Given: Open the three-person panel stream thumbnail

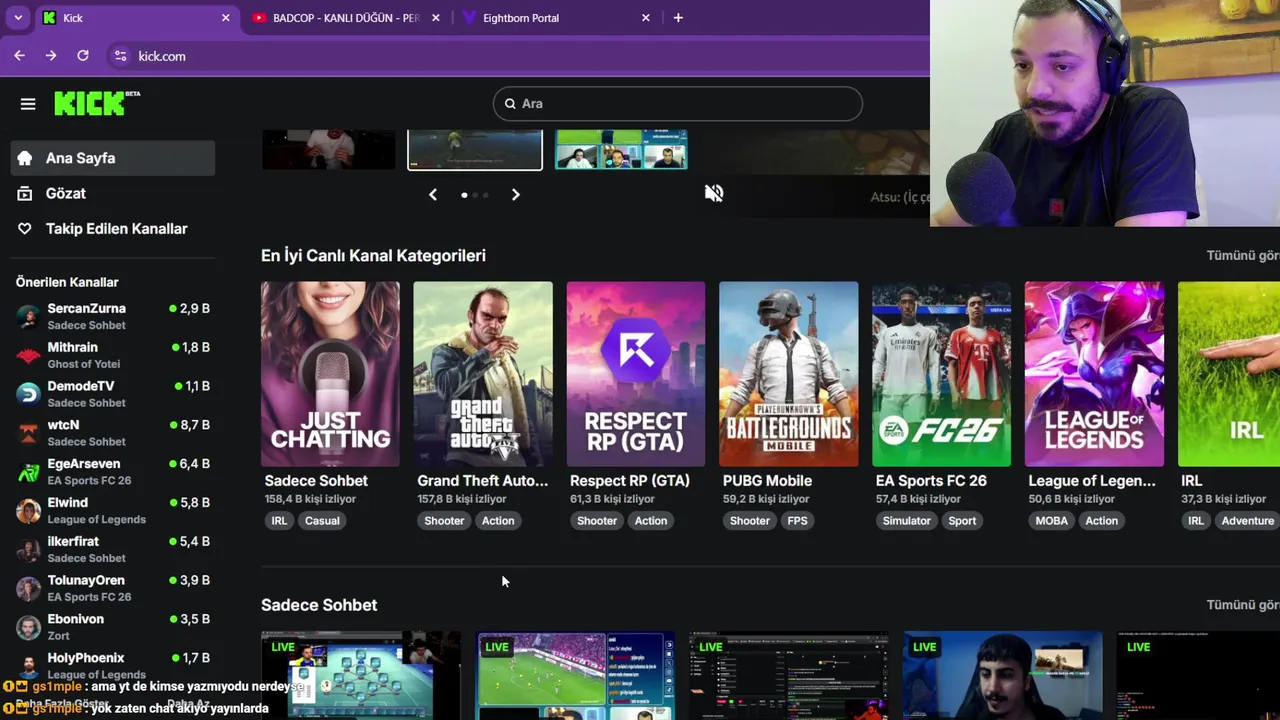Looking at the screenshot, I should tap(621, 149).
